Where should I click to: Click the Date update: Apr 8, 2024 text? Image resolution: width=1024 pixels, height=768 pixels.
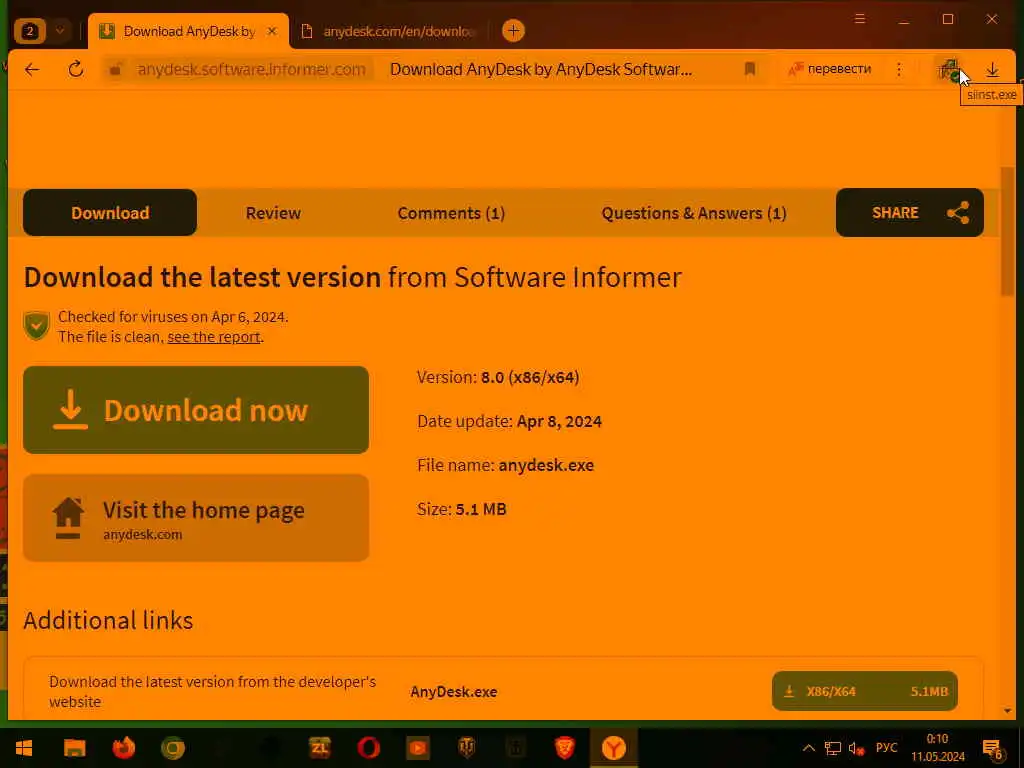point(509,421)
